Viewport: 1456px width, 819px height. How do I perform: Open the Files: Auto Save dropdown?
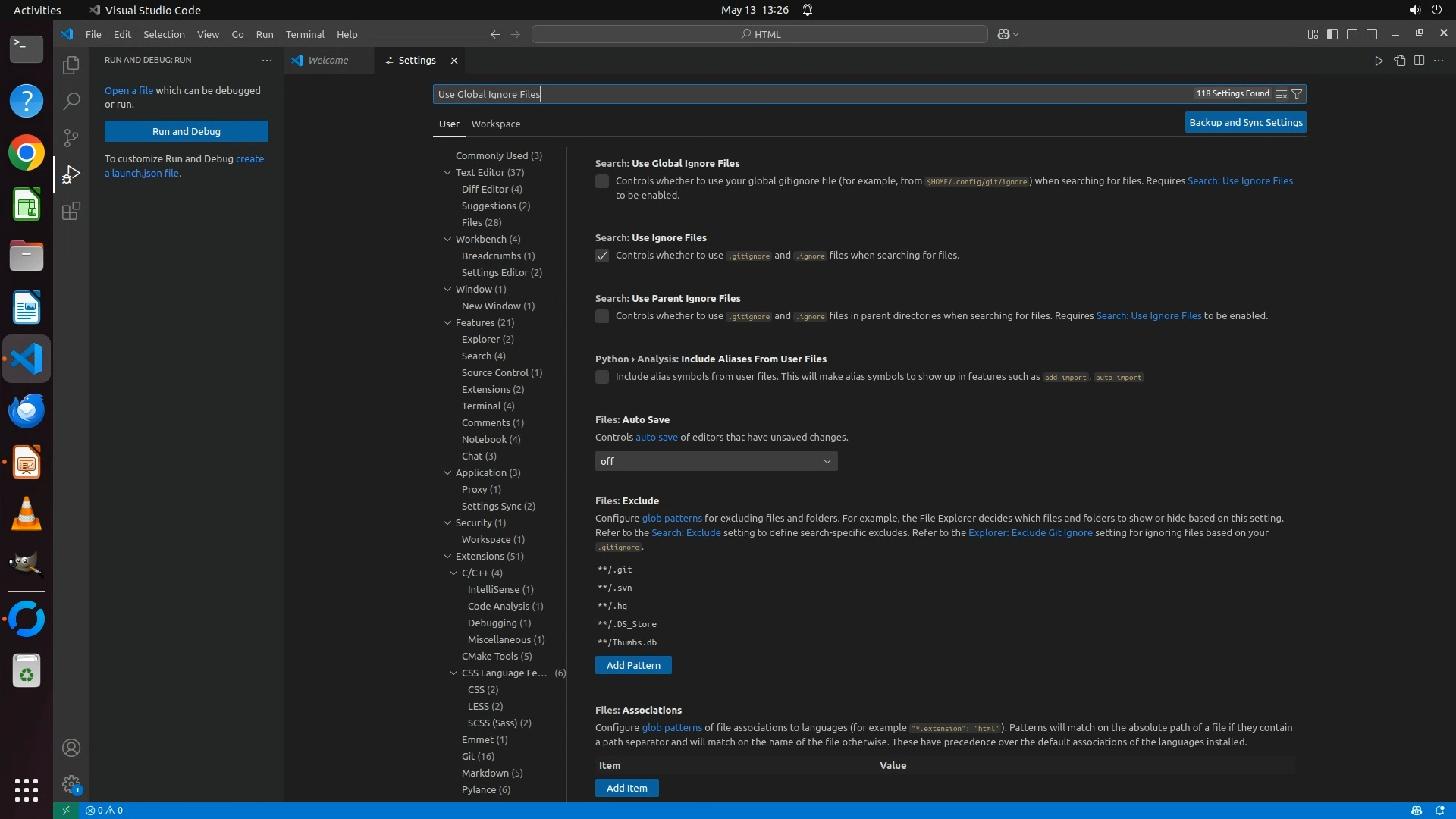pyautogui.click(x=716, y=461)
